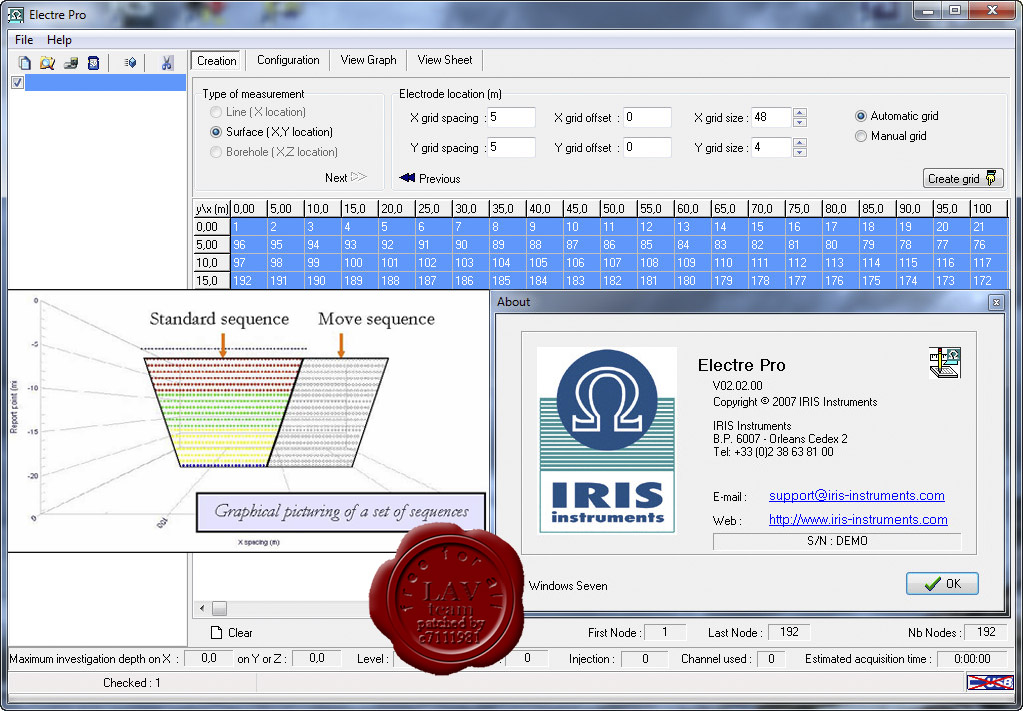
Task: Click the Previous label
Action: [x=439, y=179]
